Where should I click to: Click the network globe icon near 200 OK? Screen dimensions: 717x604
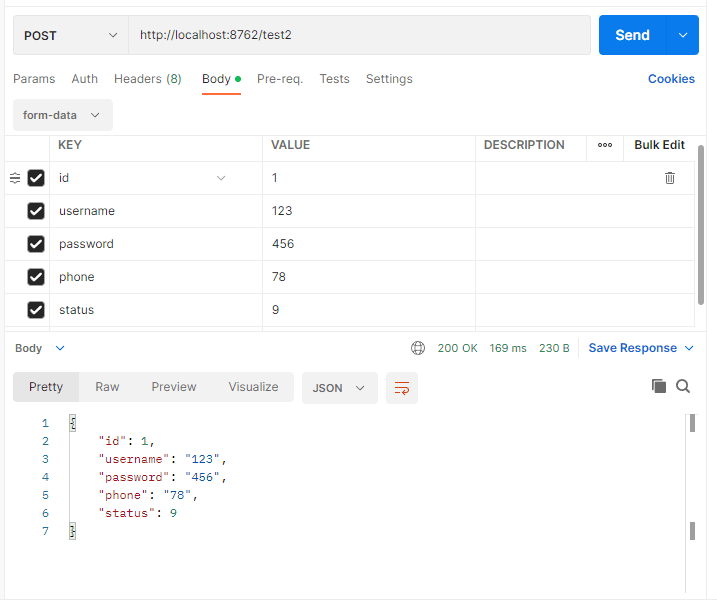[x=417, y=348]
